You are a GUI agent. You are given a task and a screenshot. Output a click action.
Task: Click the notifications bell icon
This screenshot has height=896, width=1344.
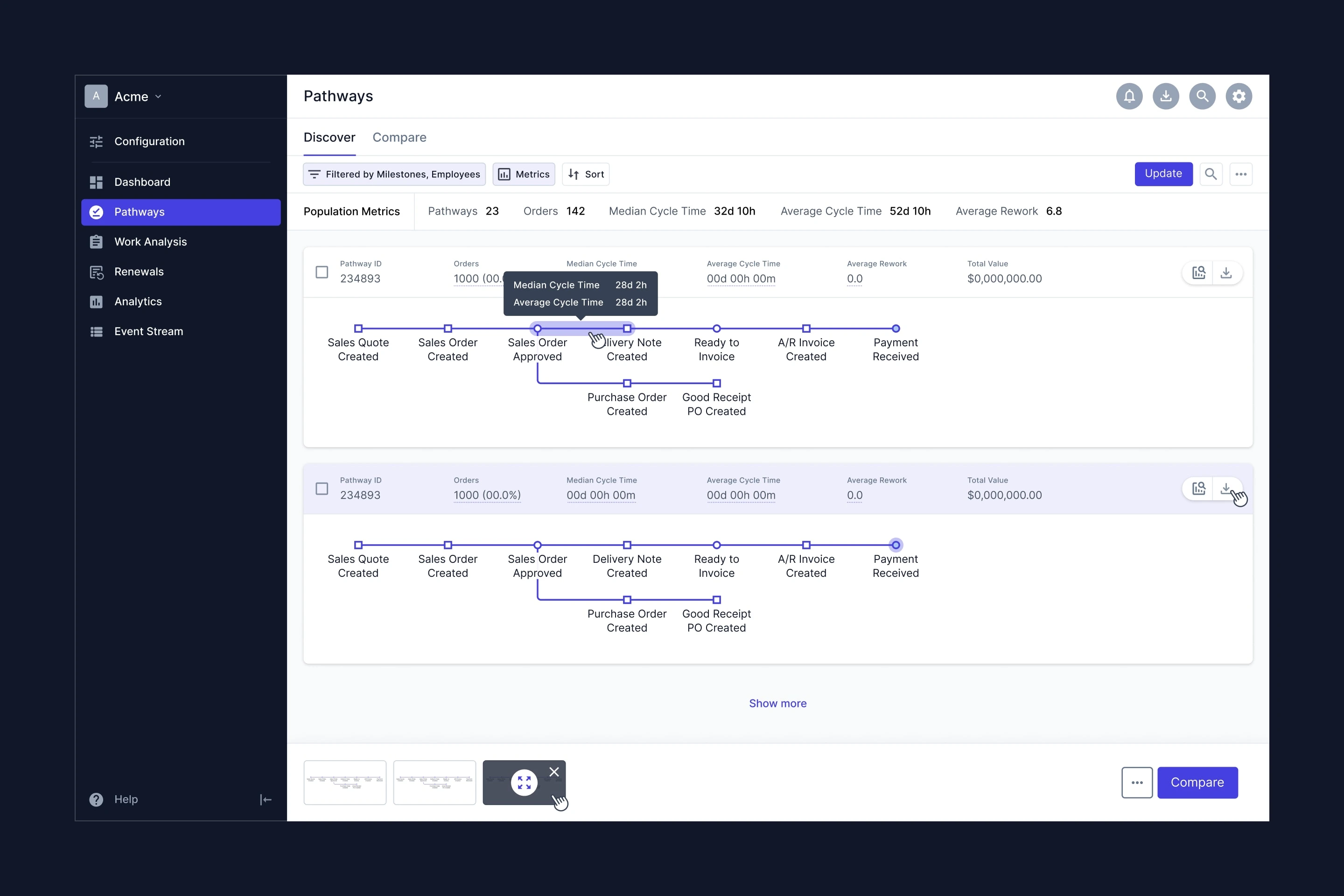[x=1129, y=96]
